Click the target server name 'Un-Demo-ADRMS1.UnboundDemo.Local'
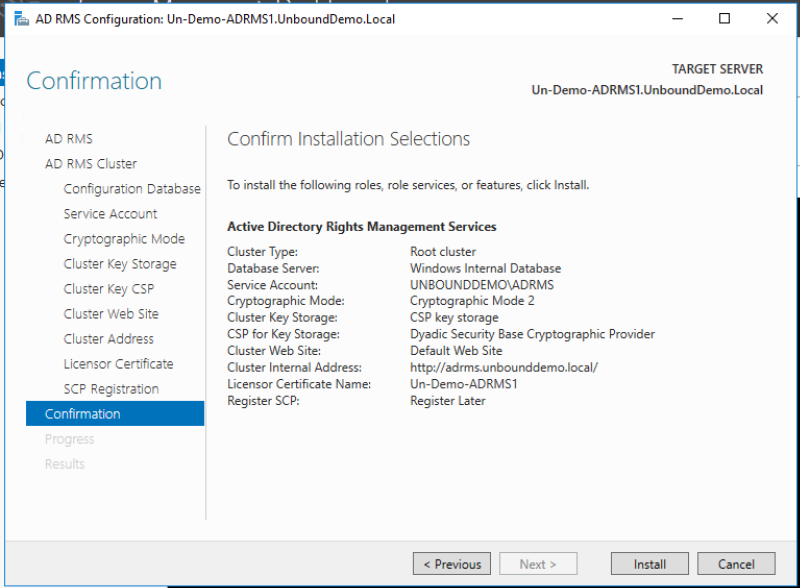Screen dimensions: 800x588 647,90
